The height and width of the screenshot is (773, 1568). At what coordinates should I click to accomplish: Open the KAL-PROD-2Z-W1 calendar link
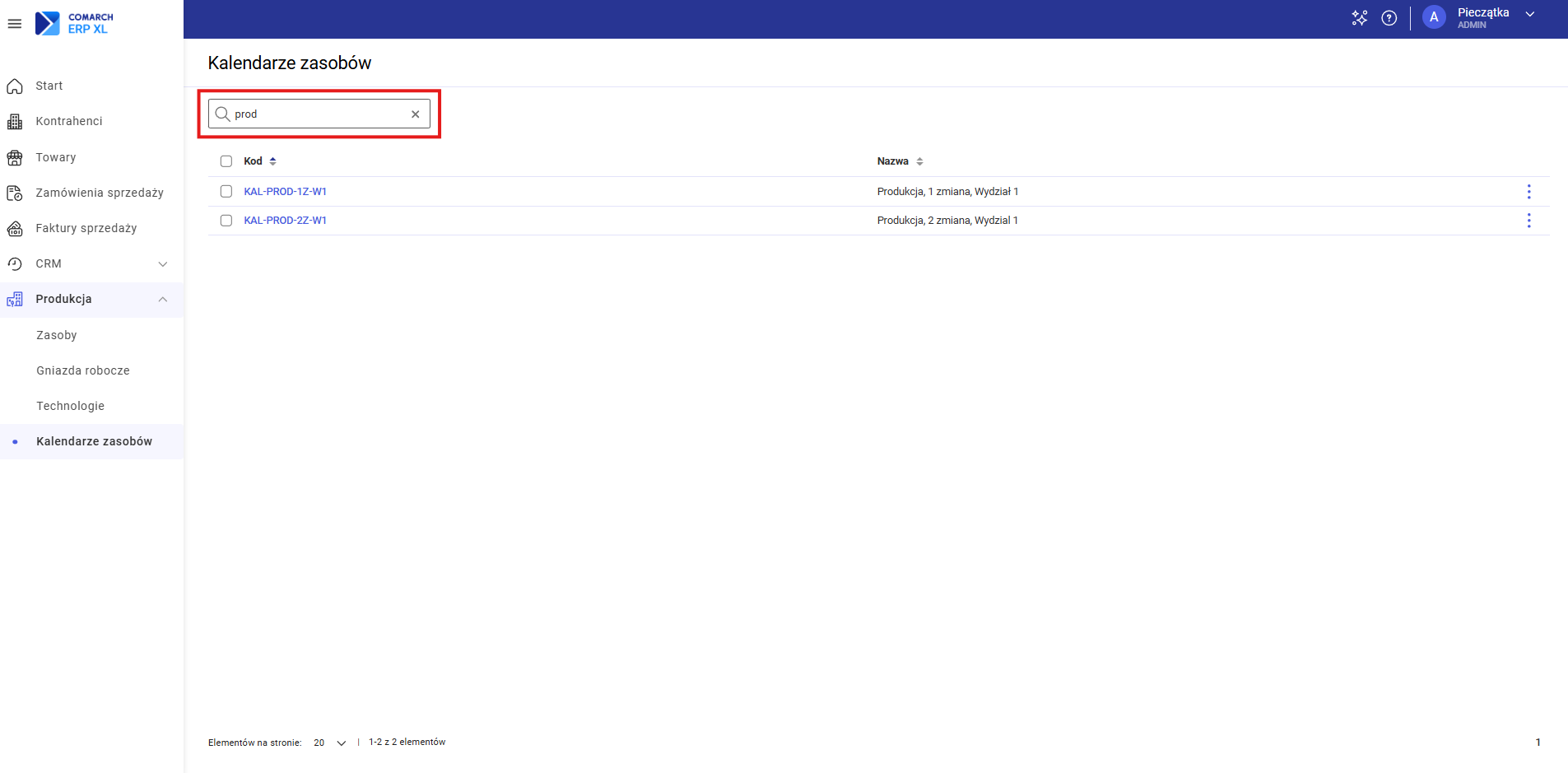point(286,221)
